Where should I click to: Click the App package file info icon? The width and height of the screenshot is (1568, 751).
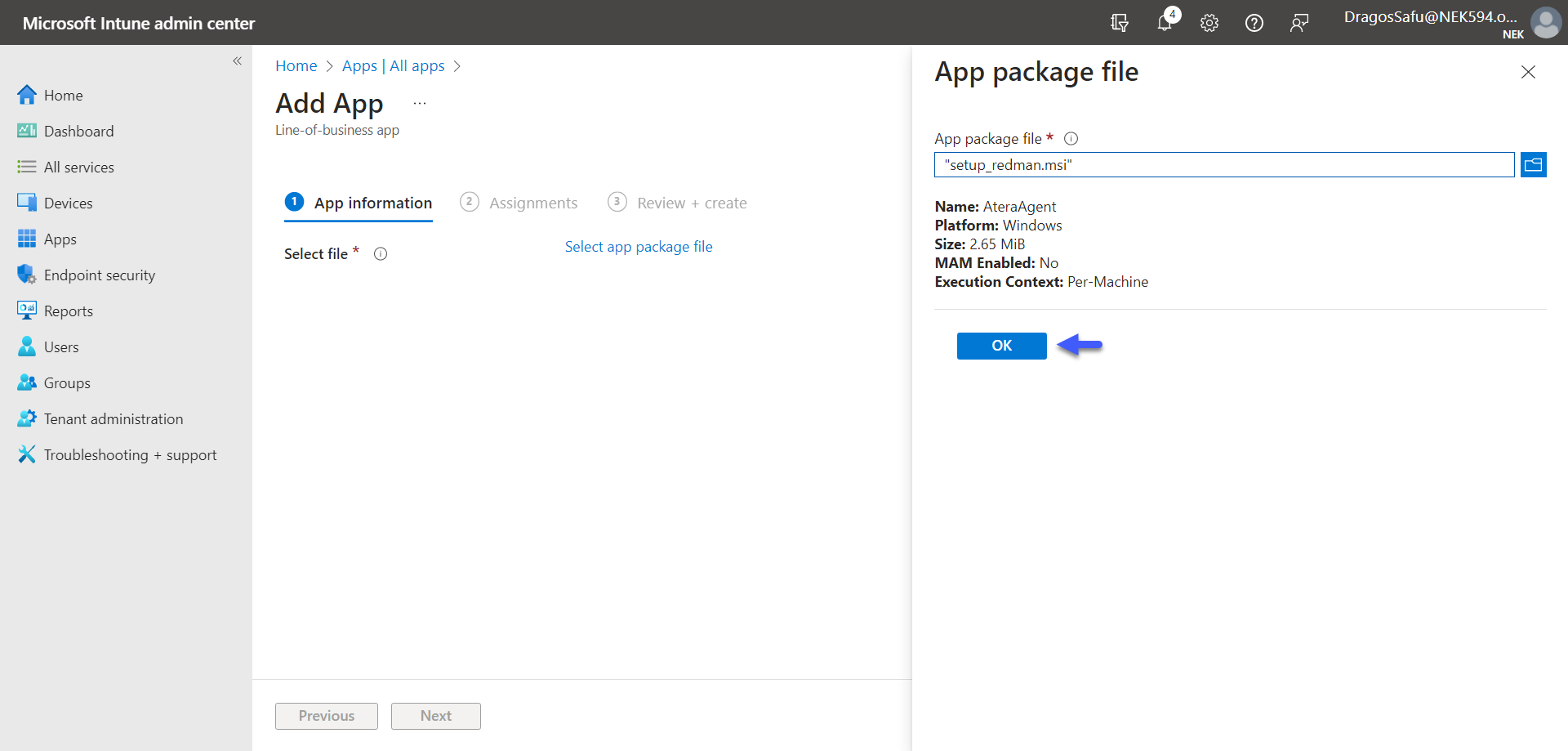pyautogui.click(x=1071, y=139)
